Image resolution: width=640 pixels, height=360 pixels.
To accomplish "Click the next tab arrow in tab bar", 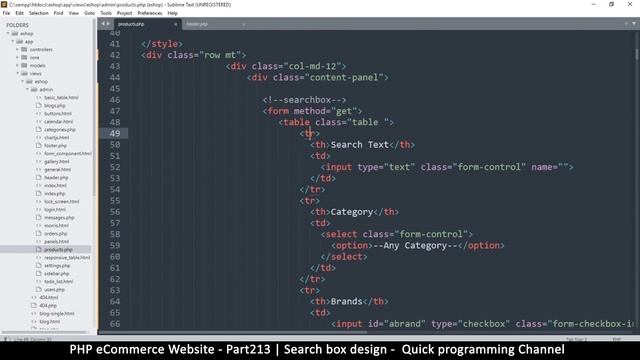I will coord(108,24).
